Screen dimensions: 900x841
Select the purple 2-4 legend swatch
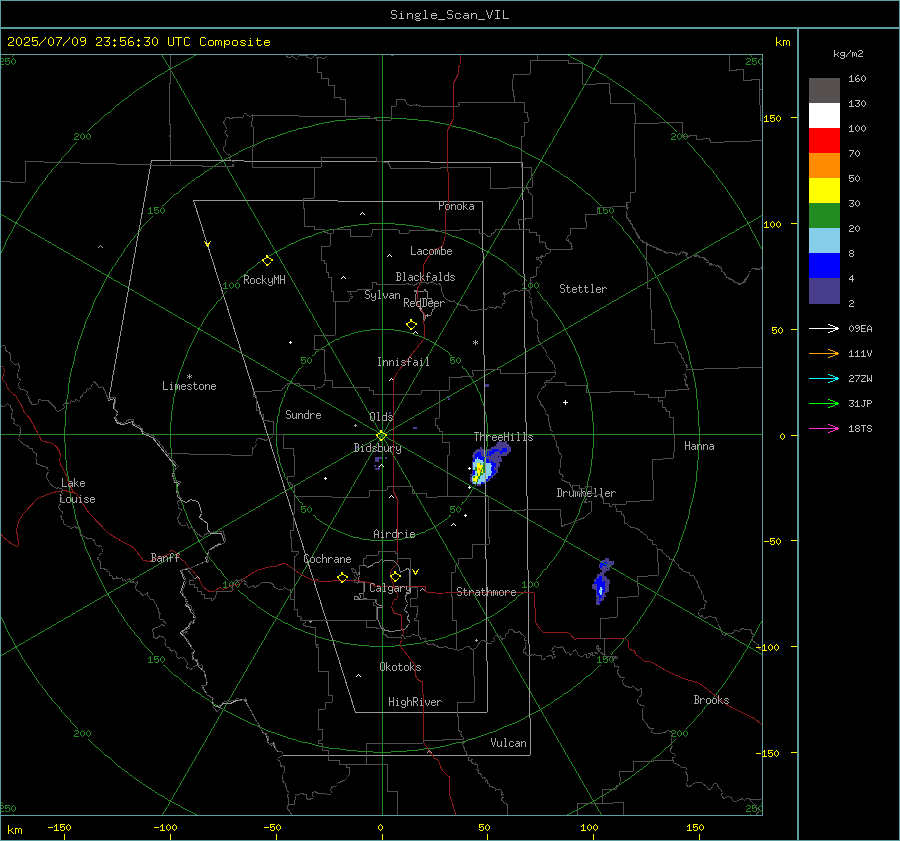coord(824,290)
